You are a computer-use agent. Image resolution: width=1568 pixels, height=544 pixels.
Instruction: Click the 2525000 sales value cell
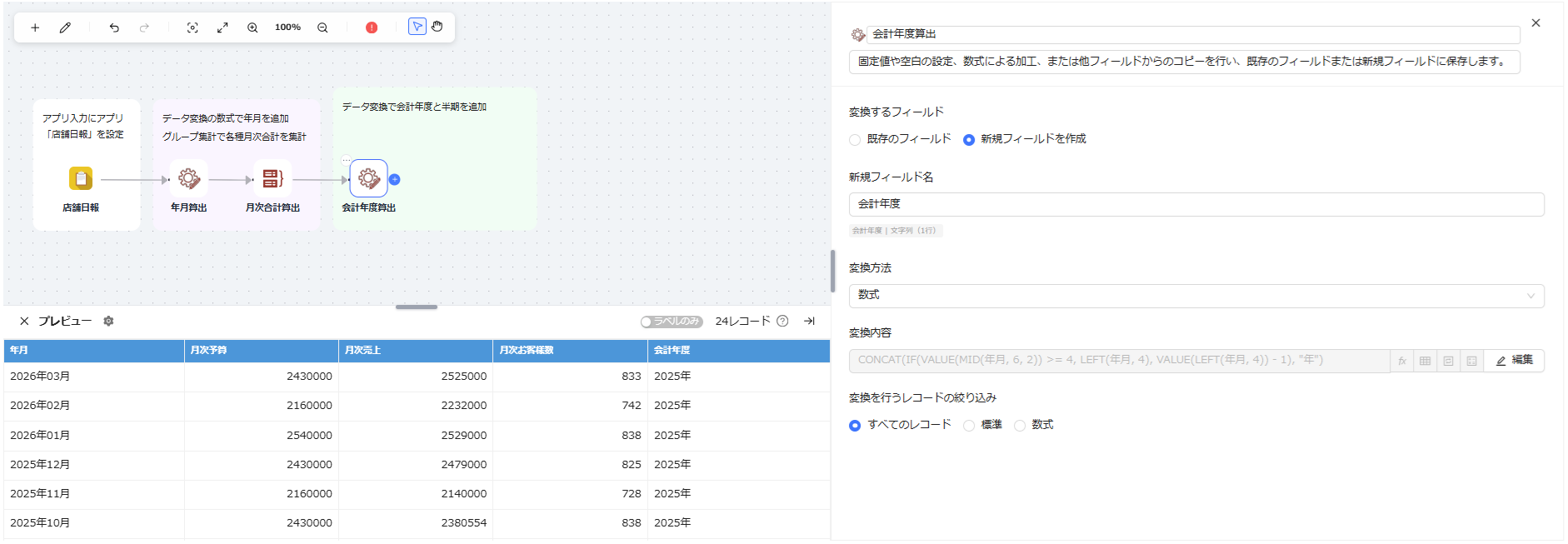point(416,377)
